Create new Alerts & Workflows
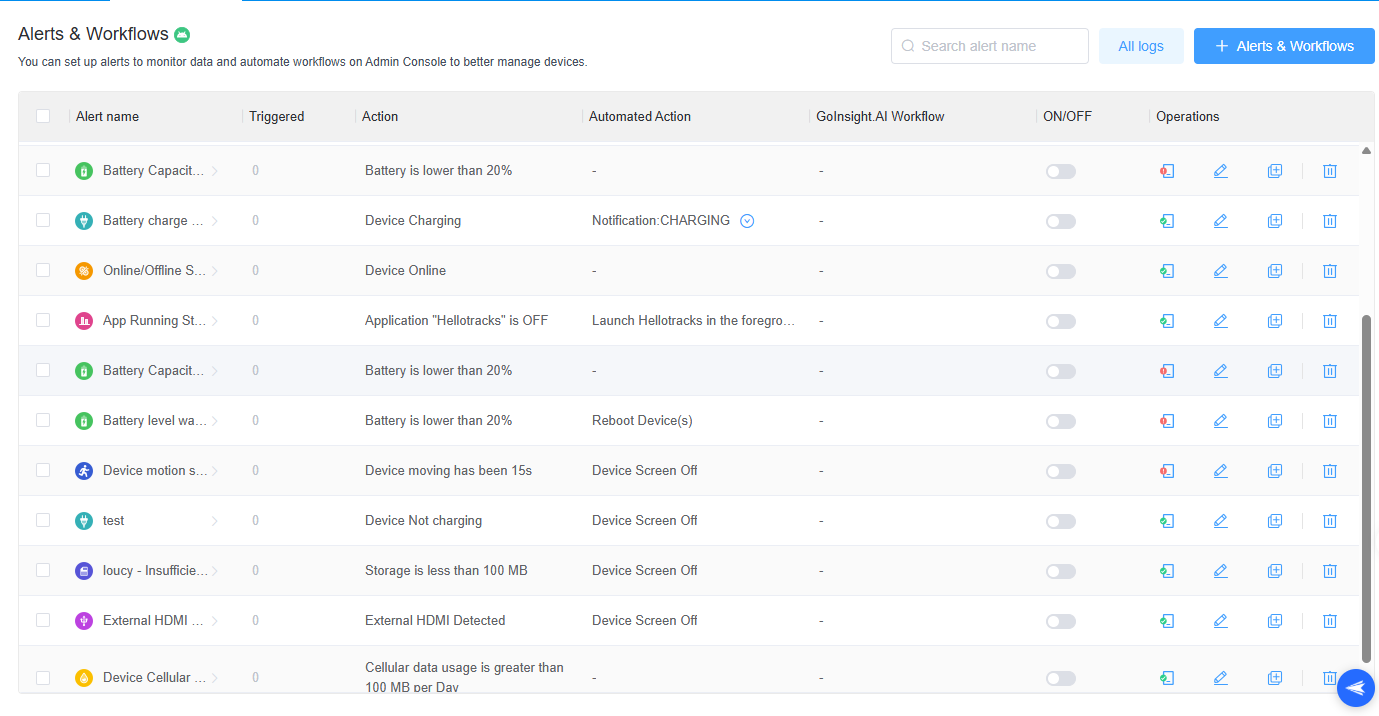This screenshot has width=1379, height=716. pyautogui.click(x=1284, y=46)
